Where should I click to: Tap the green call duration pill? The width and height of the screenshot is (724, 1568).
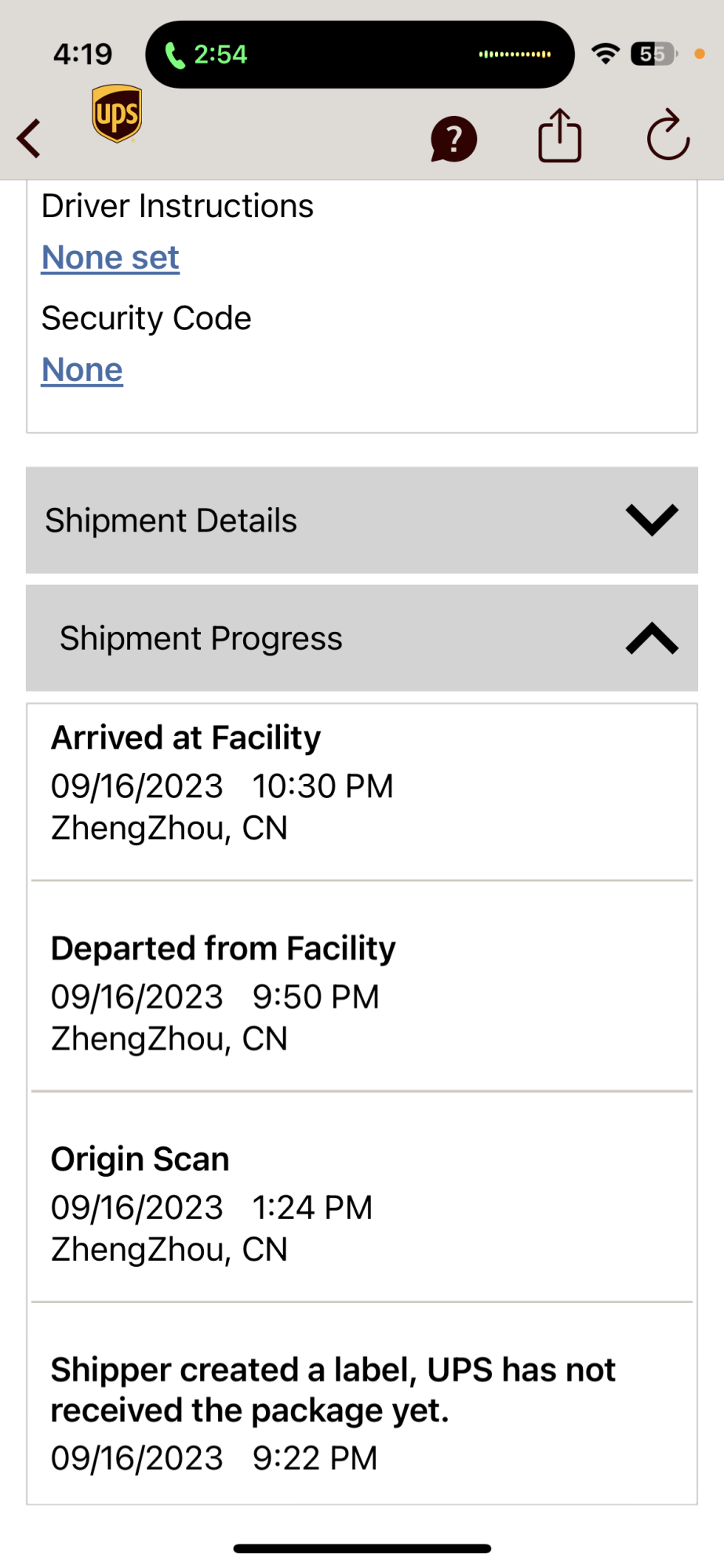click(x=206, y=55)
